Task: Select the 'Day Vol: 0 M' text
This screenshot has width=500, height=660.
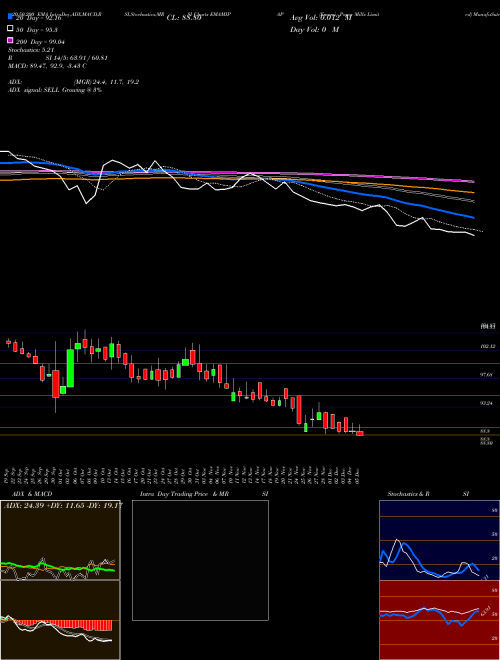Action: tap(314, 30)
